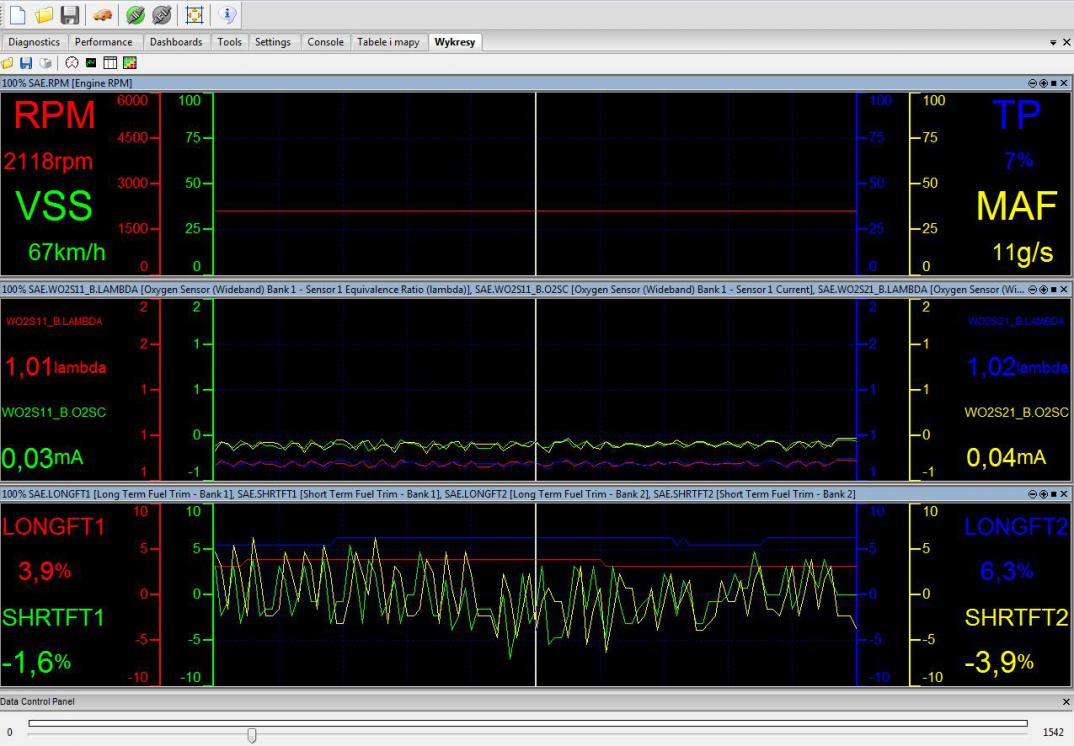Zoom out the Engine RPM chart panel
1074x746 pixels.
(1033, 82)
